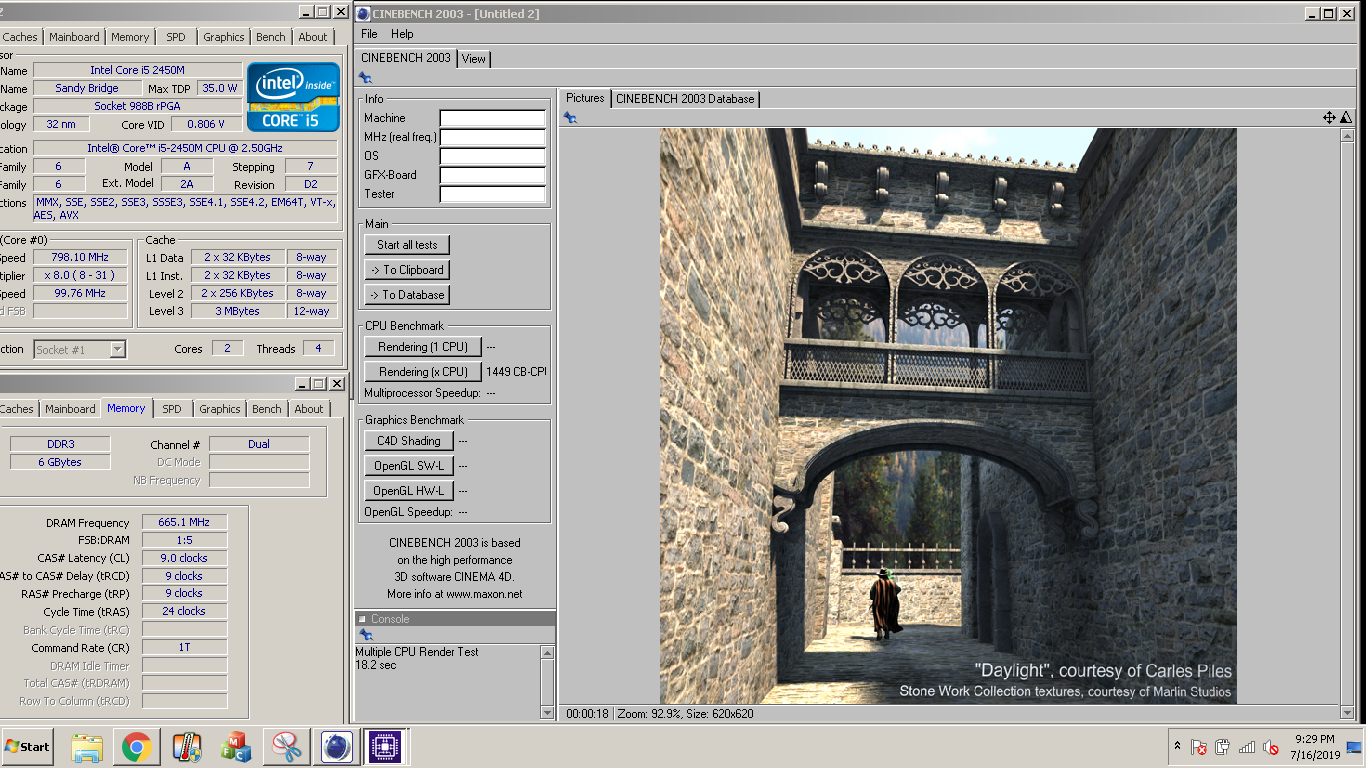Select the CINEBENCH 2003 Database tab
1366x768 pixels.
[685, 99]
